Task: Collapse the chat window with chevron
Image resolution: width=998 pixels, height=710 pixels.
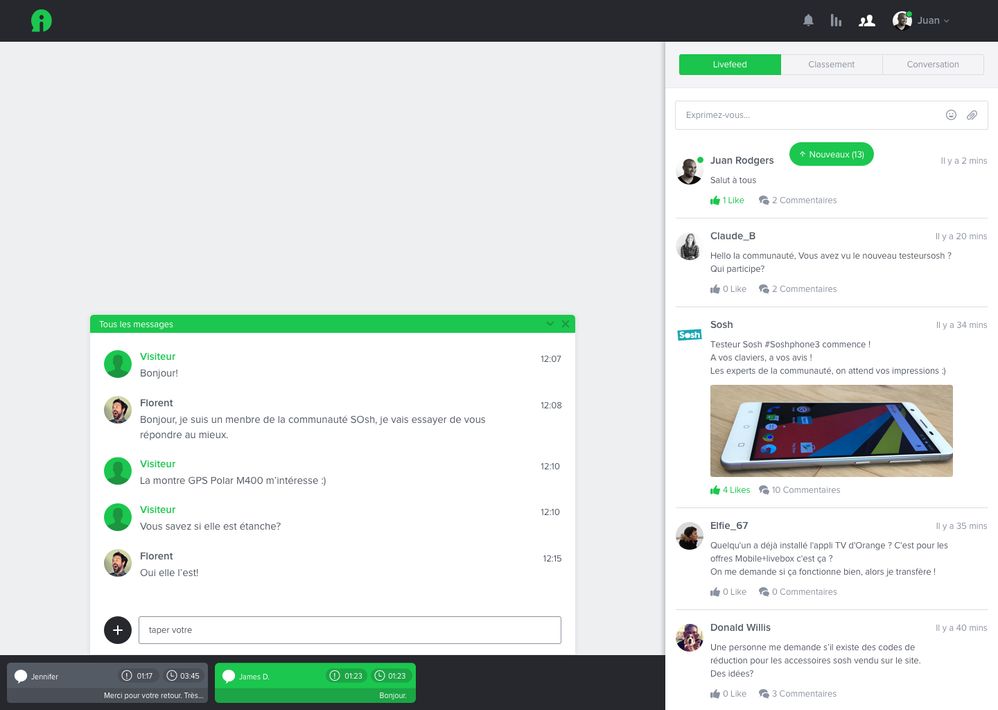Action: click(x=550, y=324)
